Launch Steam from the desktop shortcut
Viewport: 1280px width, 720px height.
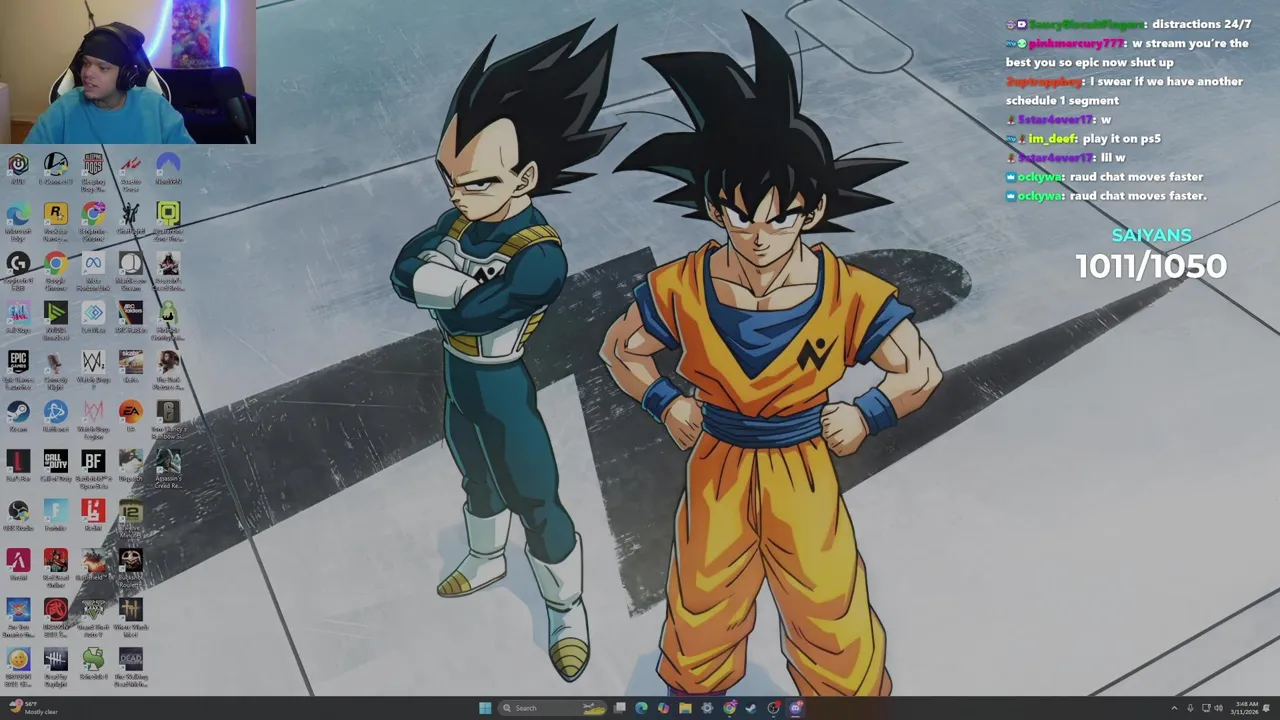click(x=18, y=416)
